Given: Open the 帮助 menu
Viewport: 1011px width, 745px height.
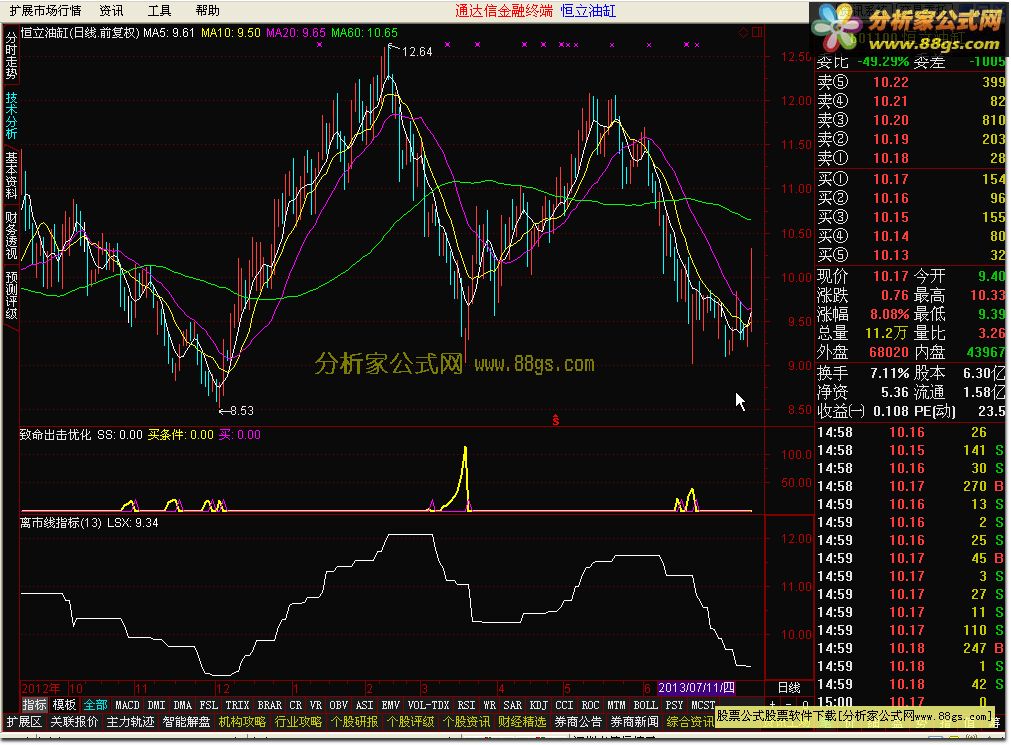Looking at the screenshot, I should click(x=208, y=10).
